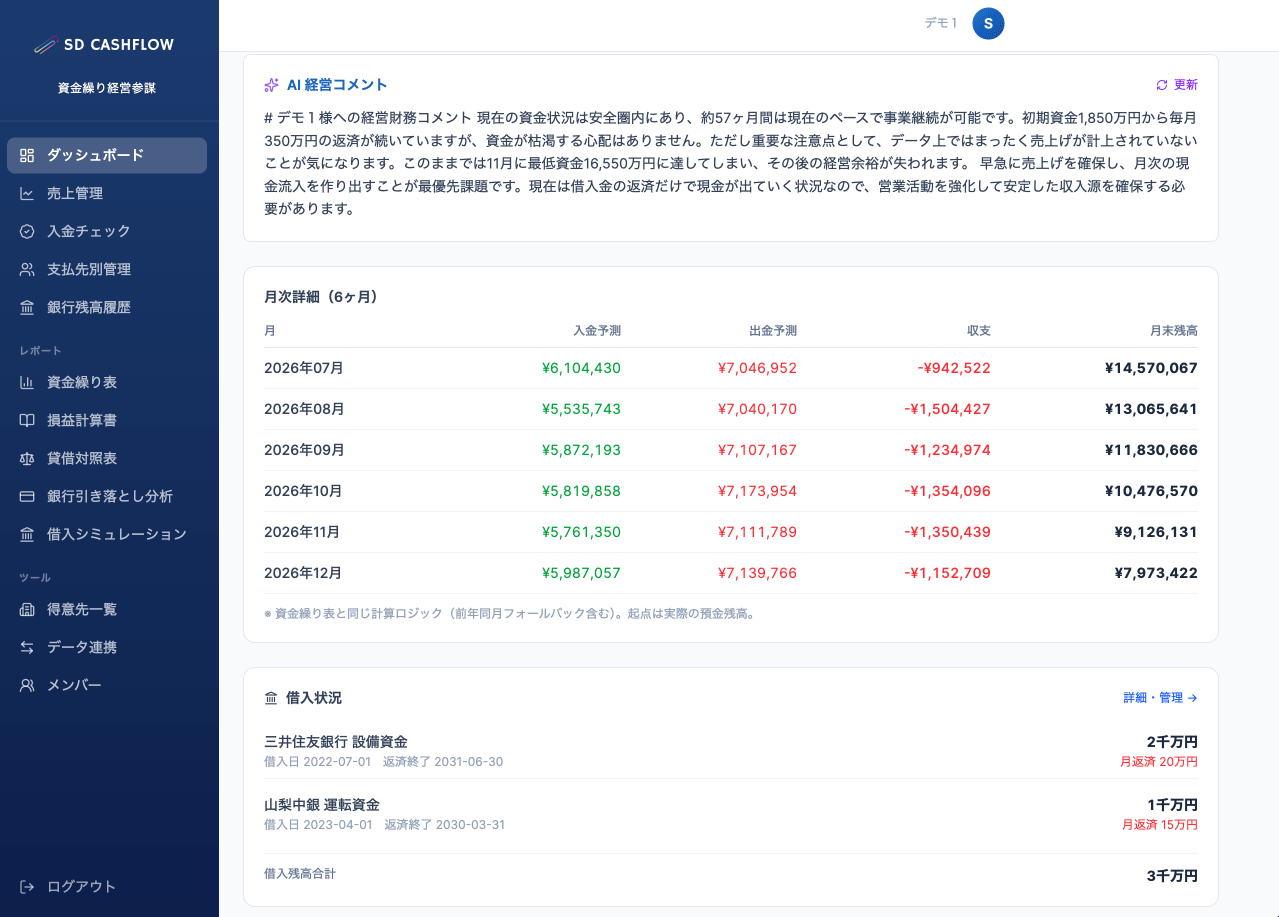
Task: Click the 損益計算書 book icon
Action: tap(27, 420)
